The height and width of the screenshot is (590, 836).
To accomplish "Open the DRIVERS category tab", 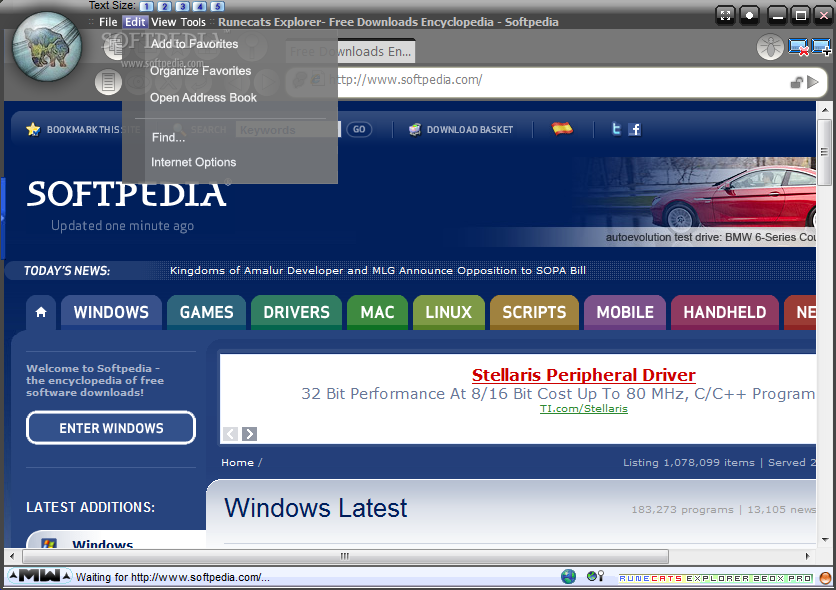I will pos(296,312).
